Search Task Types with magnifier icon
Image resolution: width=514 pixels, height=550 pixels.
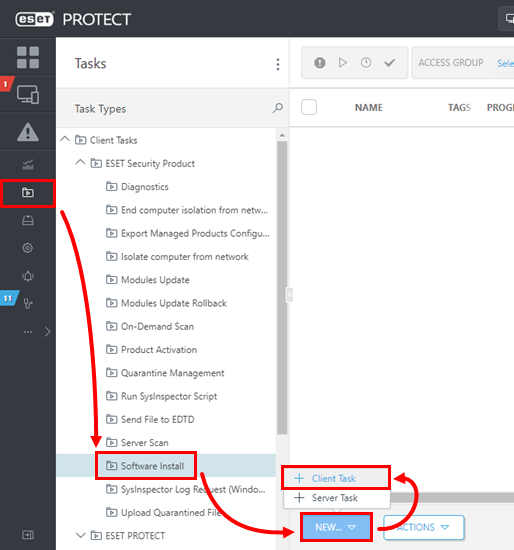(278, 108)
